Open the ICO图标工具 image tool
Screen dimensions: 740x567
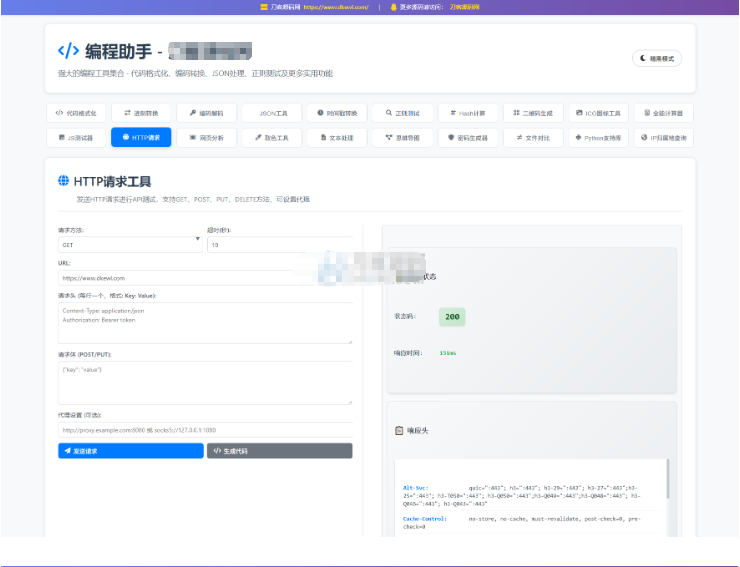(x=598, y=113)
